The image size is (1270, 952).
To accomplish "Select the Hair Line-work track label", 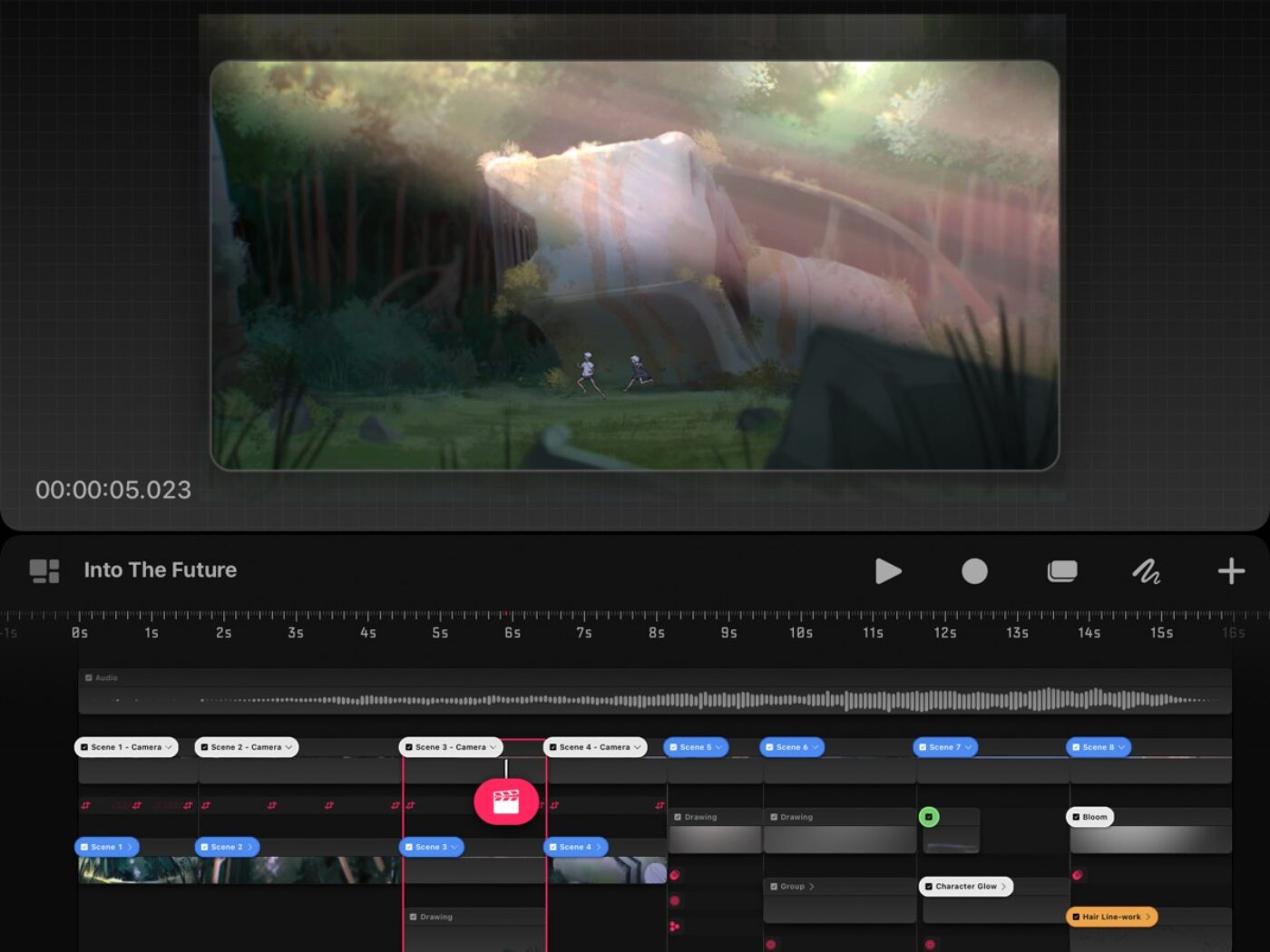I will click(x=1111, y=917).
